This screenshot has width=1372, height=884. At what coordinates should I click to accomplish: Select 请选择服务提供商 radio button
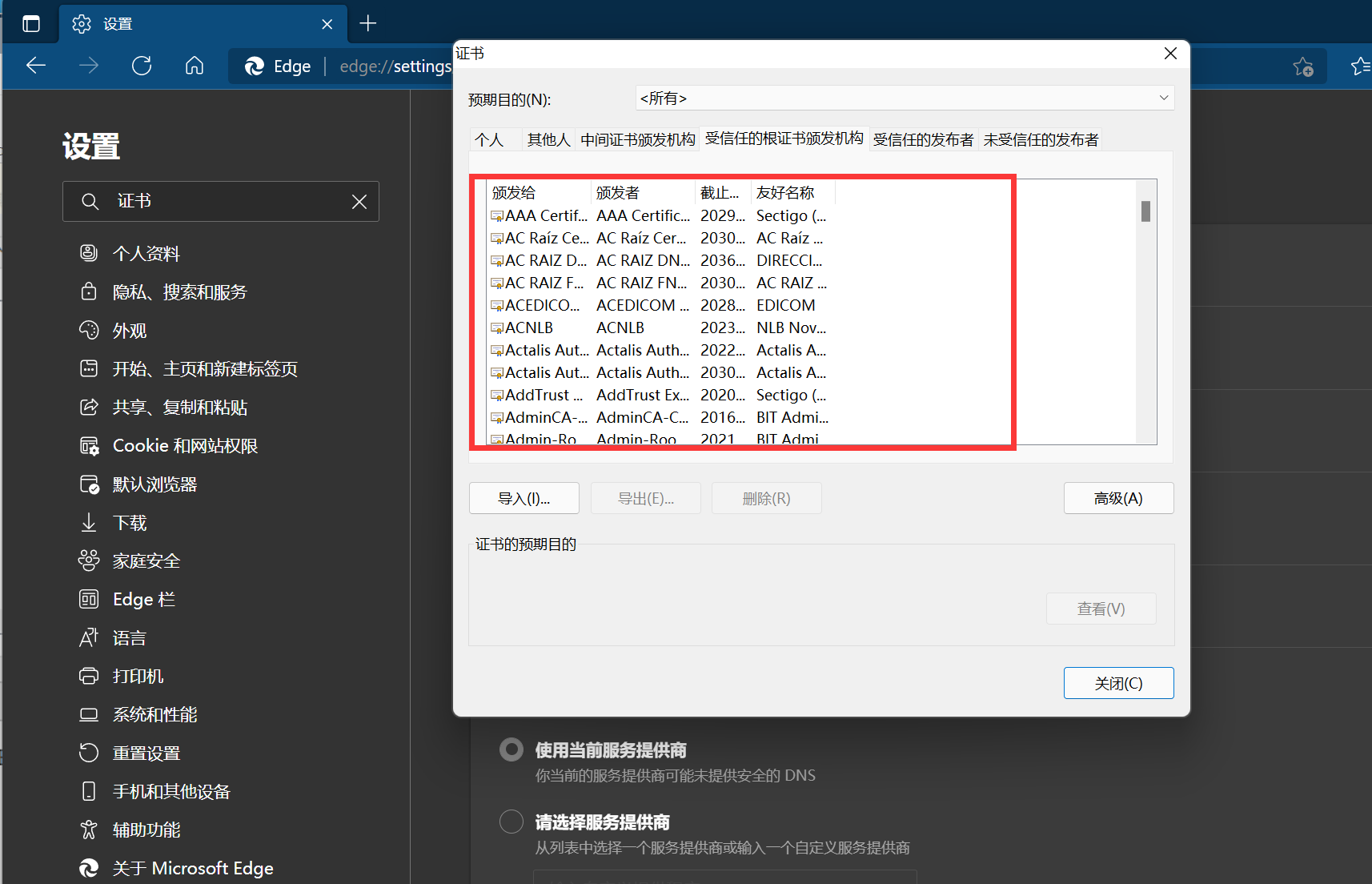tap(511, 822)
